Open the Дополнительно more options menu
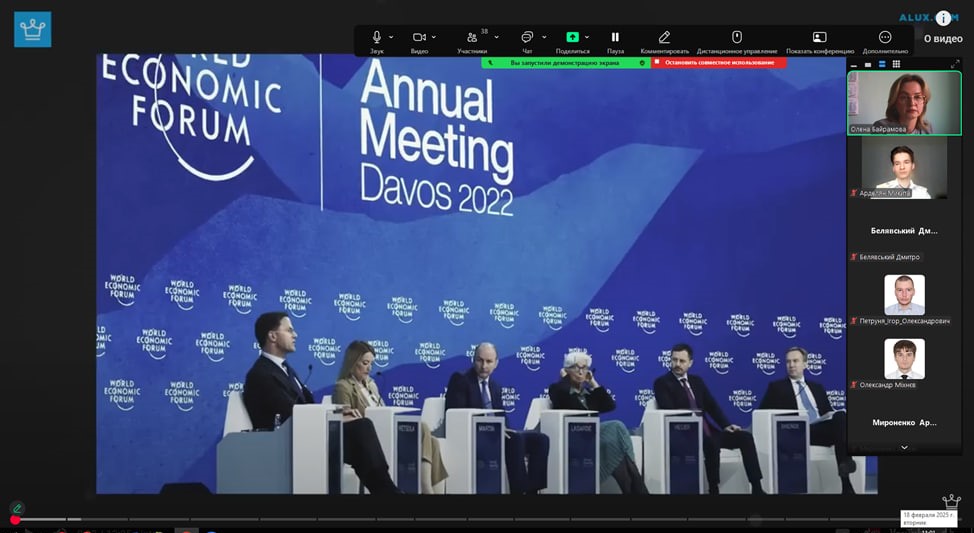This screenshot has height=533, width=974. pos(885,37)
